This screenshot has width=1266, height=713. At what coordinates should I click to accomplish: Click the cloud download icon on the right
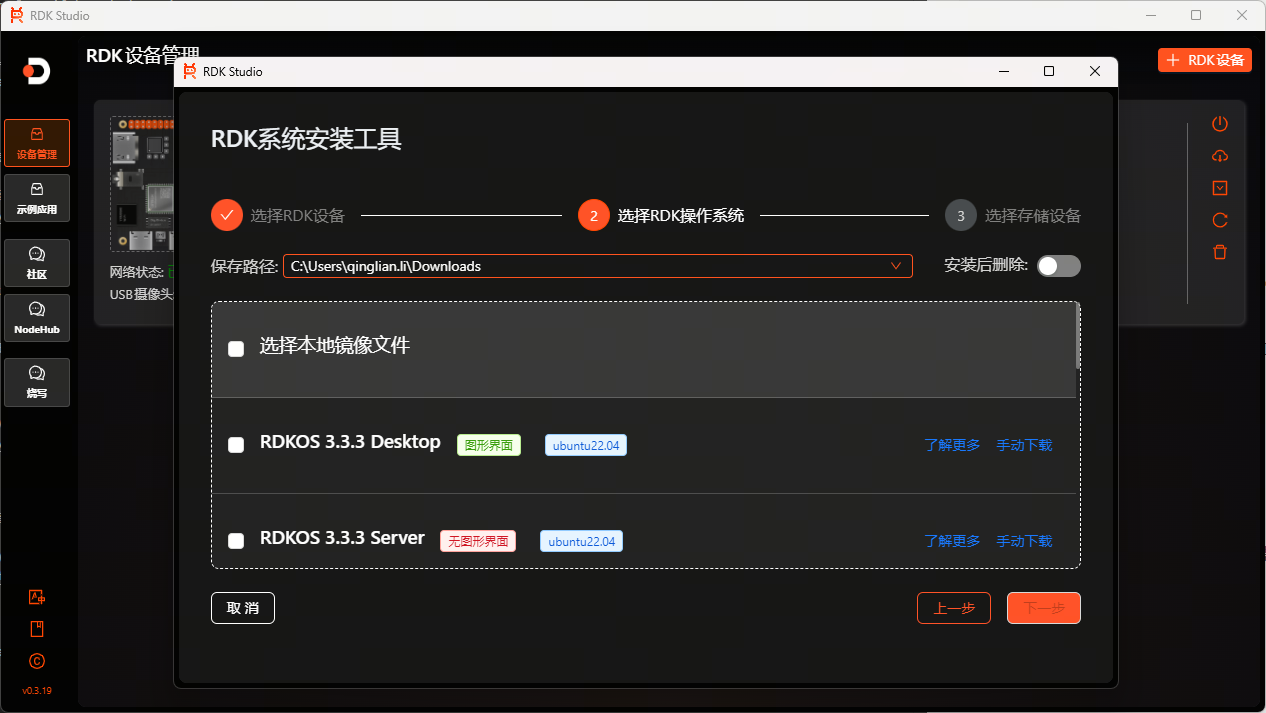(x=1219, y=155)
